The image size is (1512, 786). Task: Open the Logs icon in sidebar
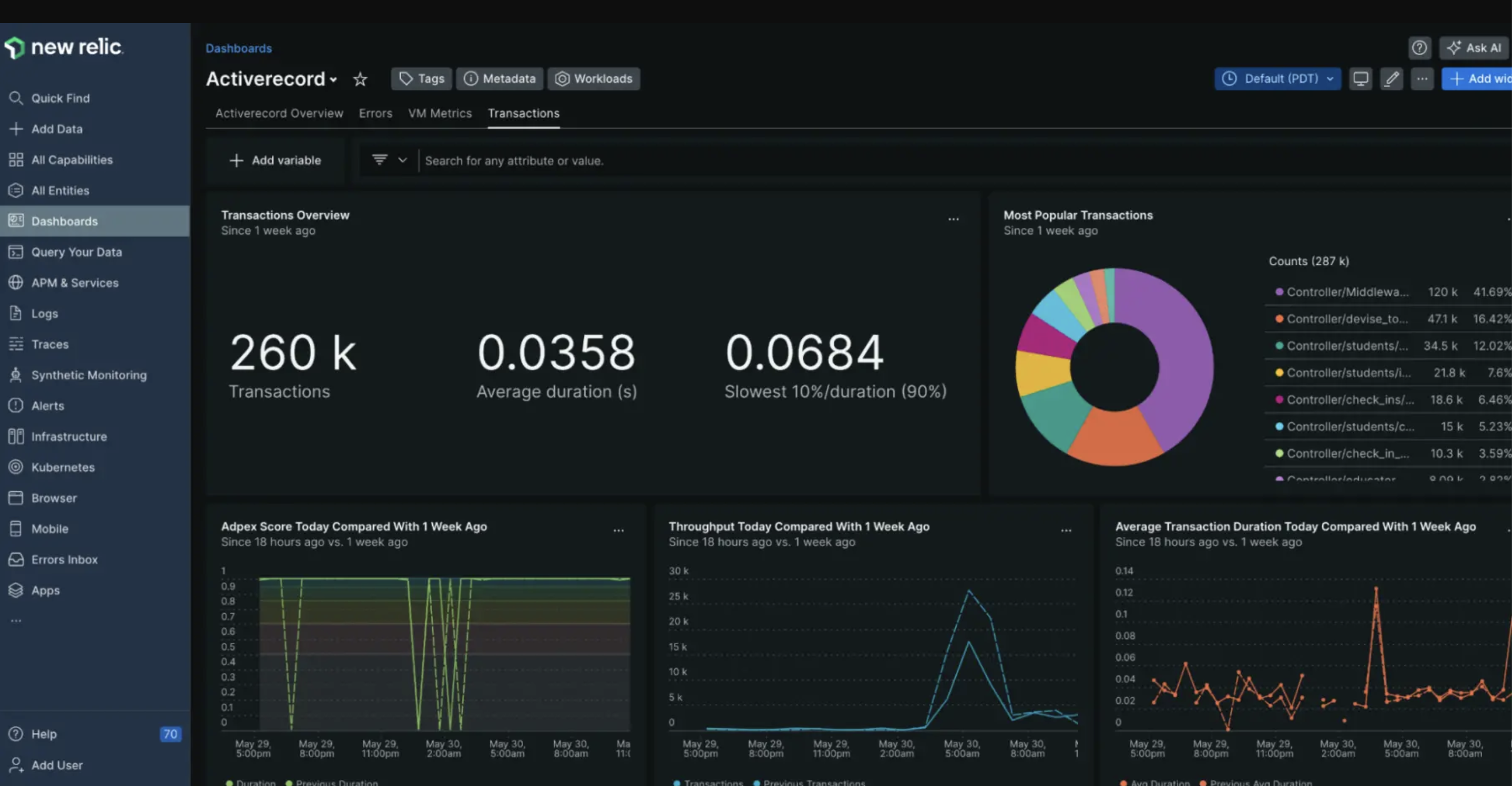(x=16, y=313)
